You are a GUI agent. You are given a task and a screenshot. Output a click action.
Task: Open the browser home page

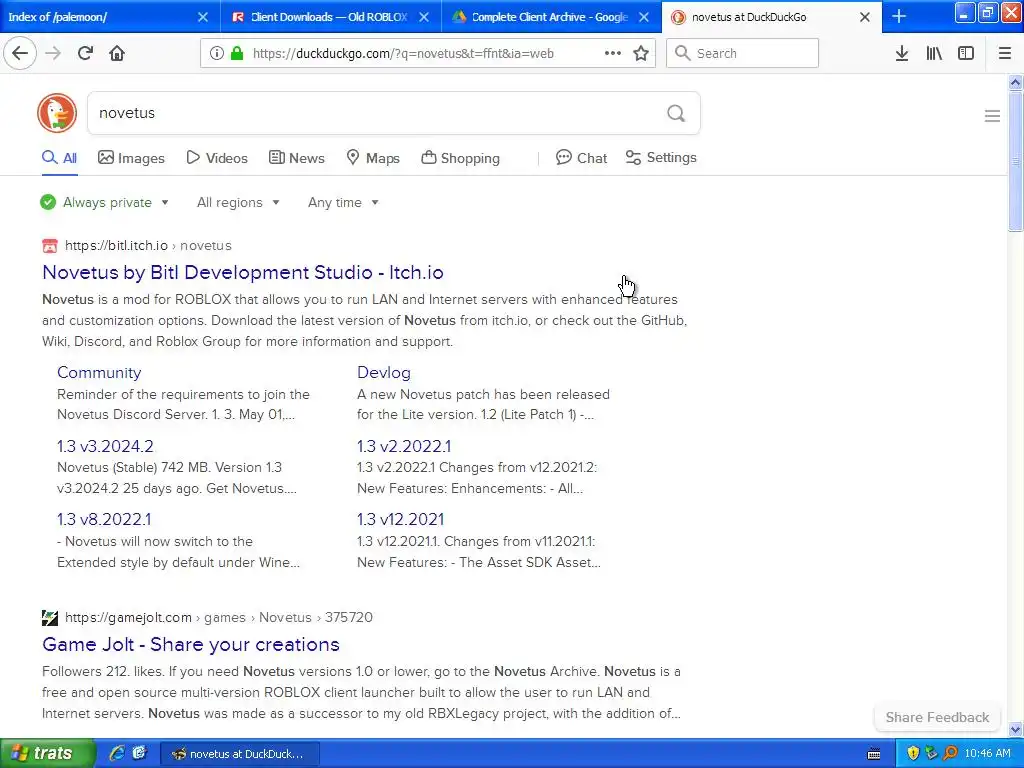point(117,53)
